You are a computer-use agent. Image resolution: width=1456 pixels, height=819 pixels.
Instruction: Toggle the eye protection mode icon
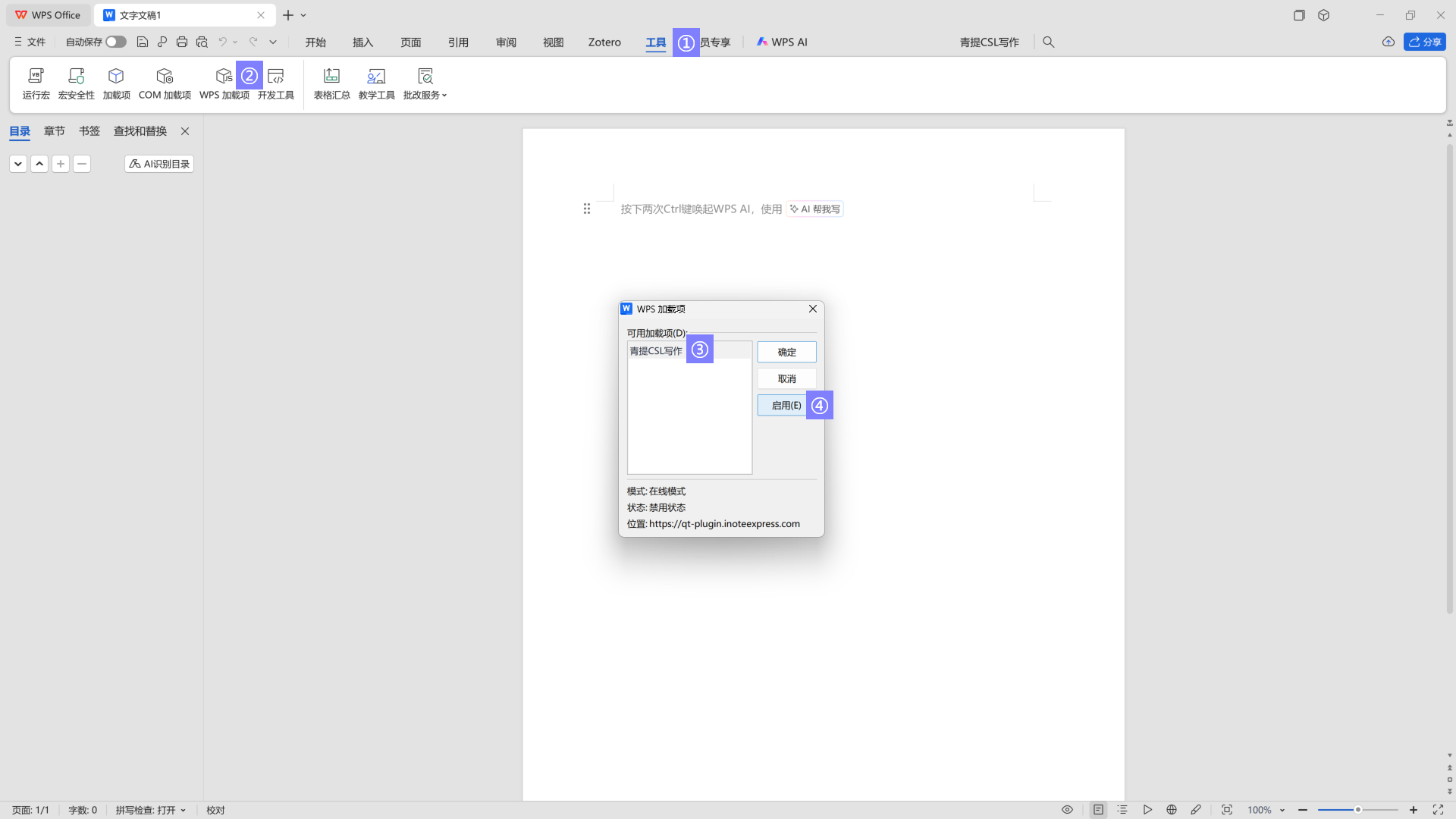pos(1067,810)
